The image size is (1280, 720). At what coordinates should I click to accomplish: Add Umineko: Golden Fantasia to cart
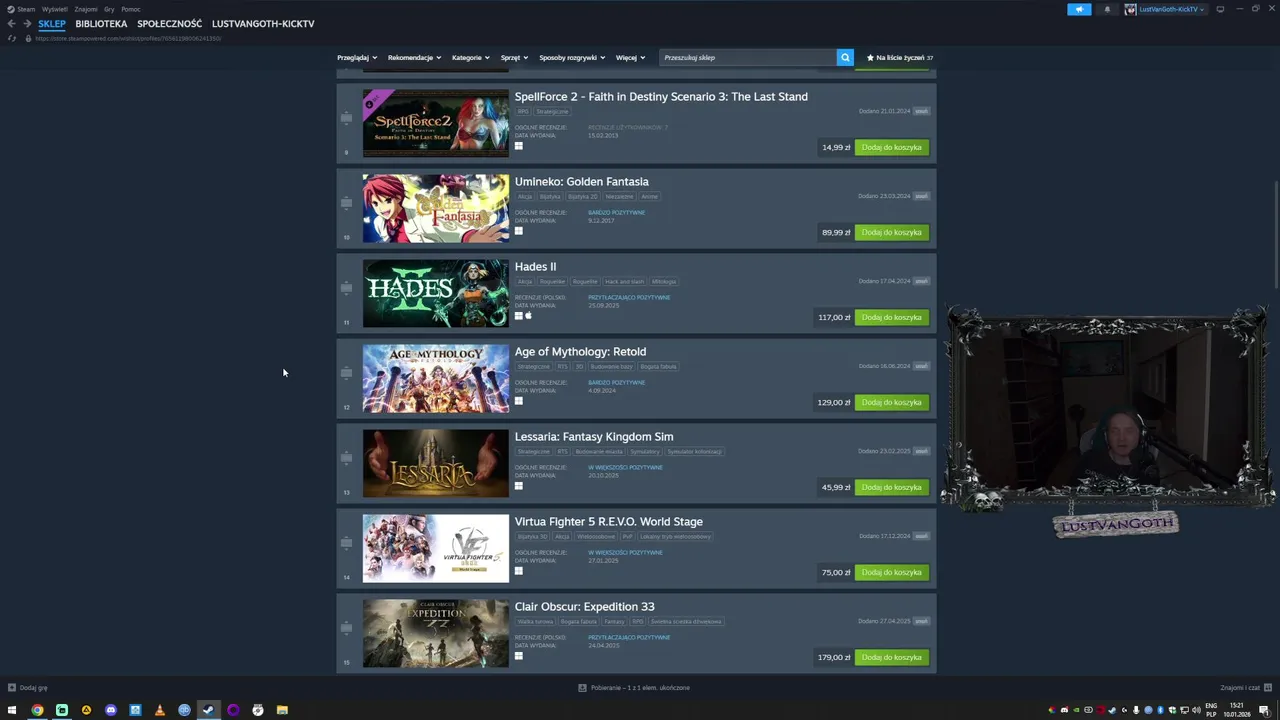pos(891,232)
